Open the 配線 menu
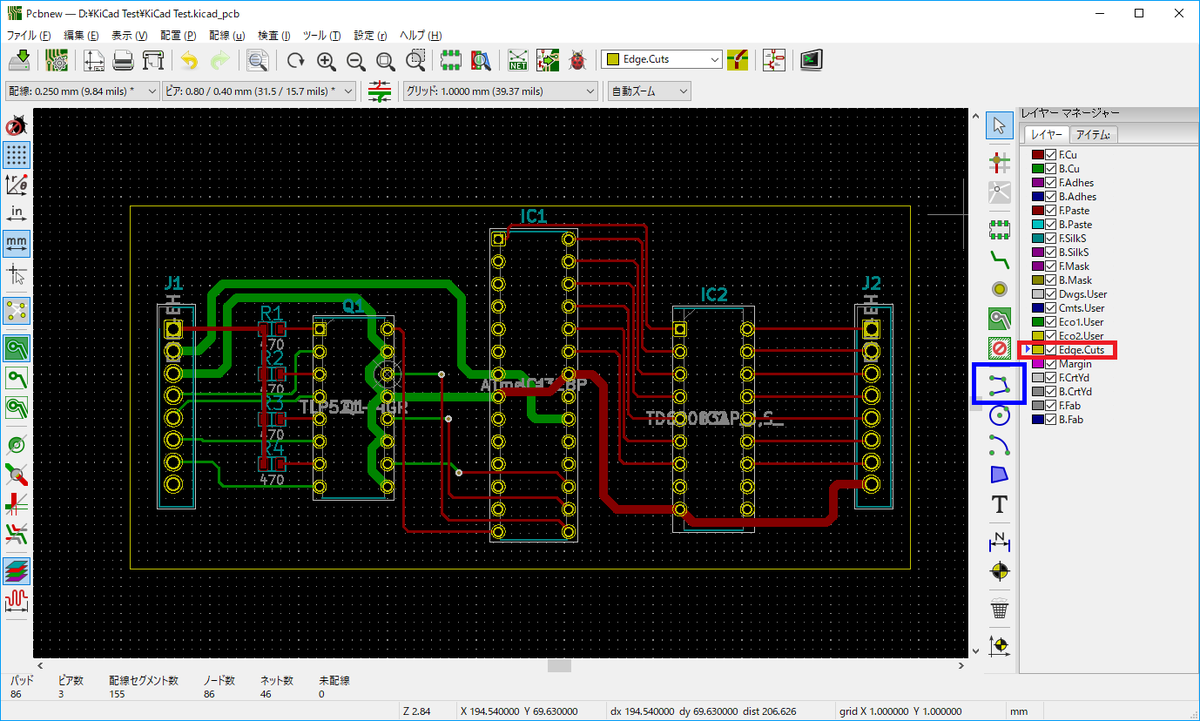Viewport: 1200px width, 721px height. [227, 35]
